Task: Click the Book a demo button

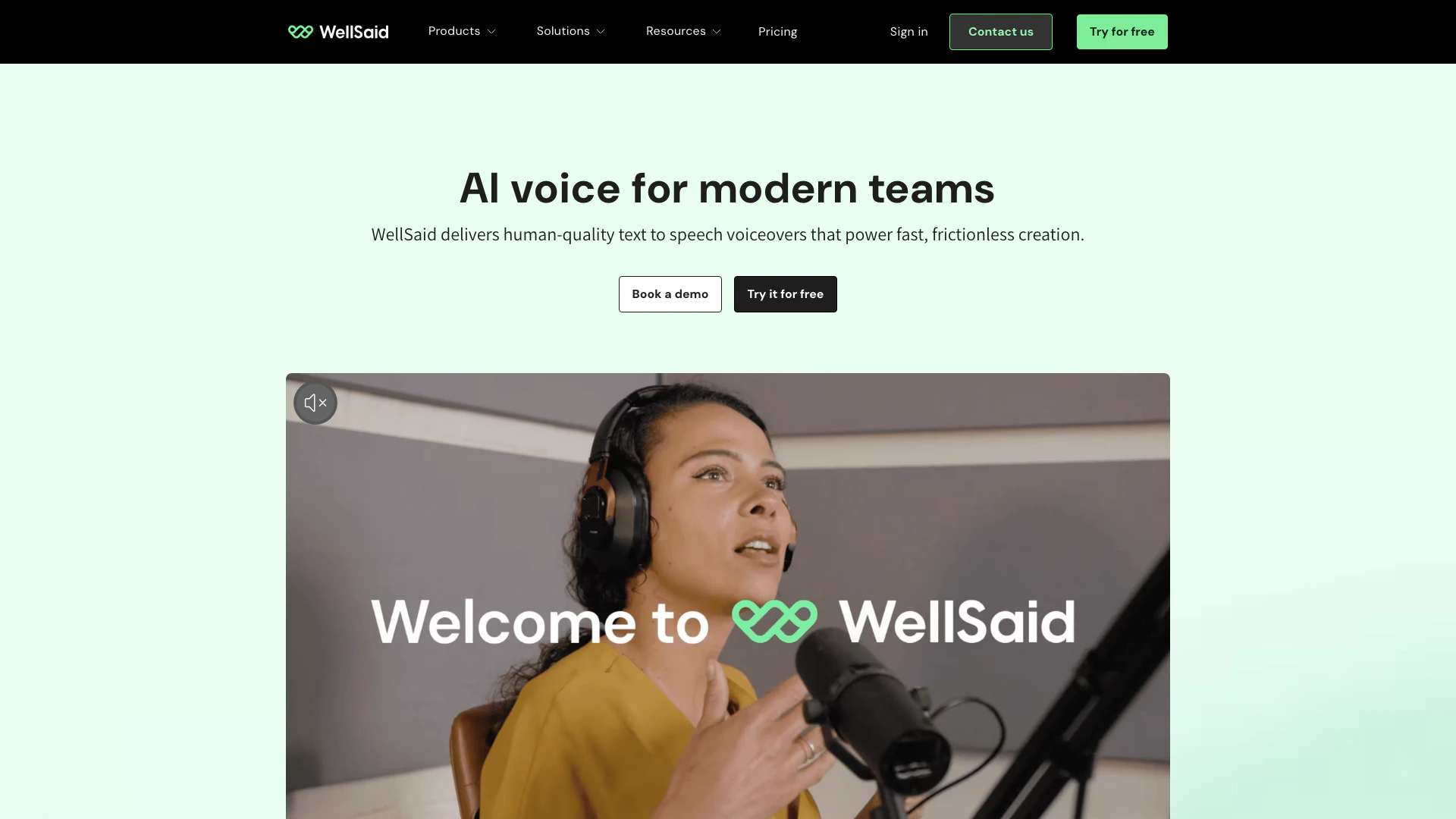Action: 670,294
